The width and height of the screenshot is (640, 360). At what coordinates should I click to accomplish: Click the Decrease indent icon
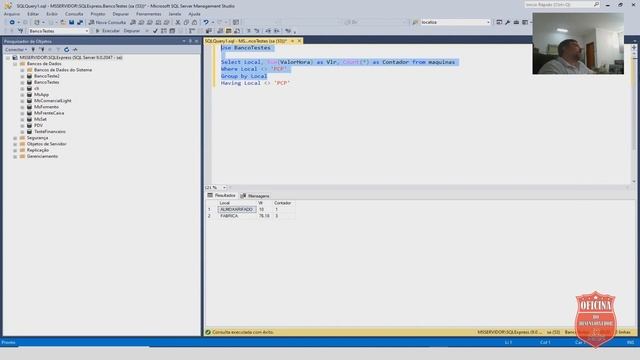(268, 31)
